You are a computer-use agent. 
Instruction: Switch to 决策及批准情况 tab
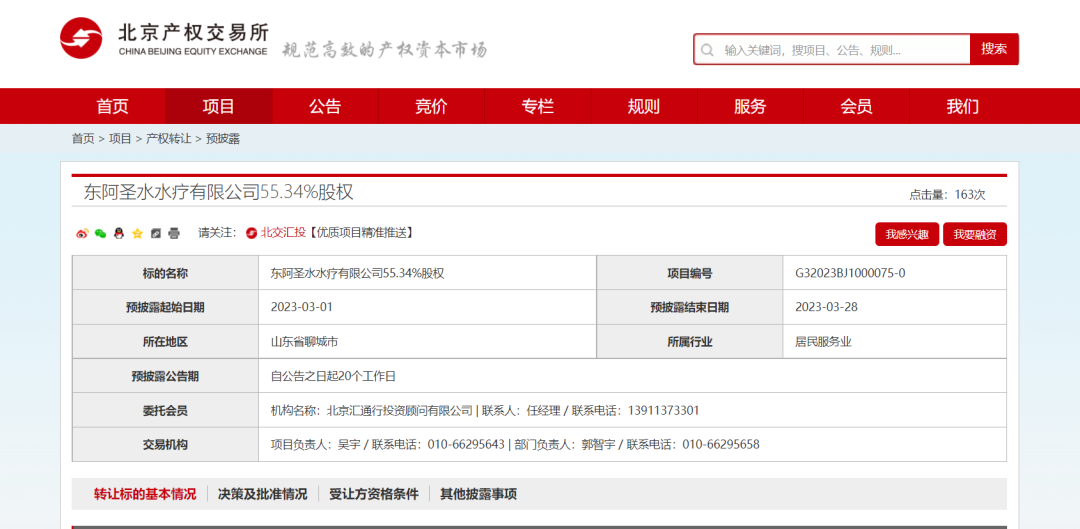pyautogui.click(x=262, y=494)
